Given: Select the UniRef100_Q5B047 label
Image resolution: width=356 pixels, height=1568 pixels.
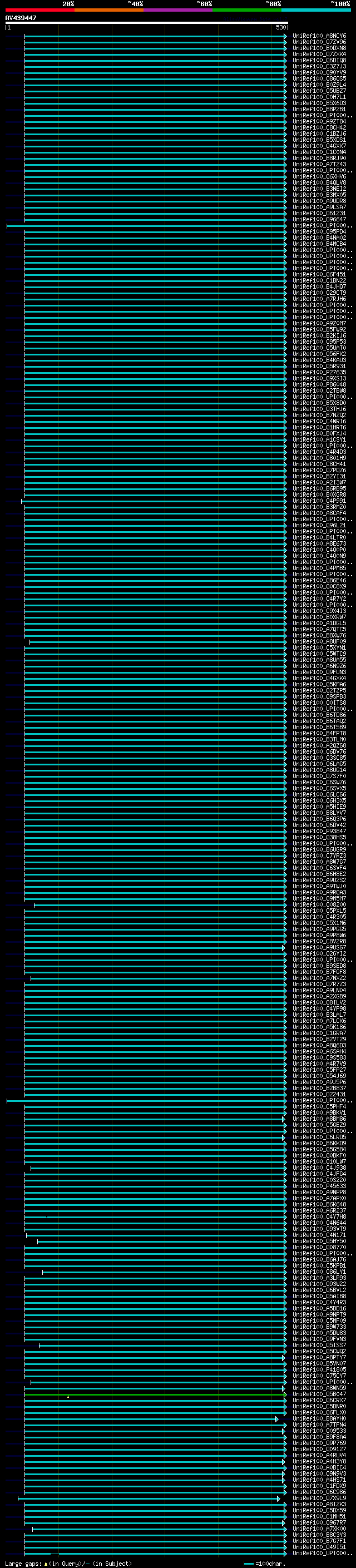Looking at the screenshot, I should pyautogui.click(x=319, y=1394).
